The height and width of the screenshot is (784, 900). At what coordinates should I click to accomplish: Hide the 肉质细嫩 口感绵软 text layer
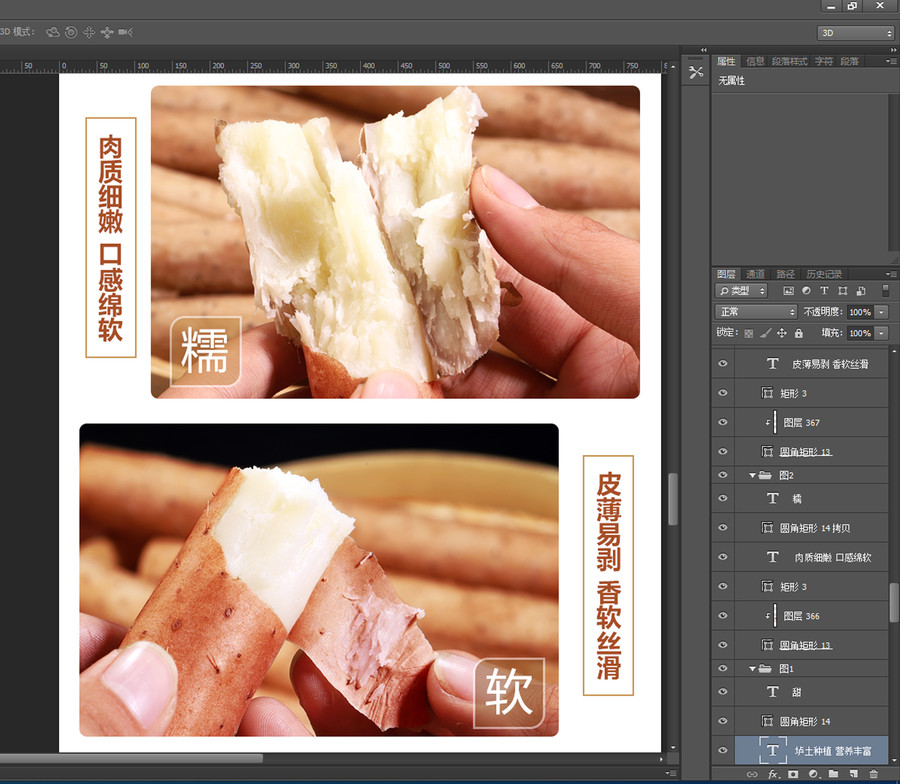pyautogui.click(x=723, y=557)
